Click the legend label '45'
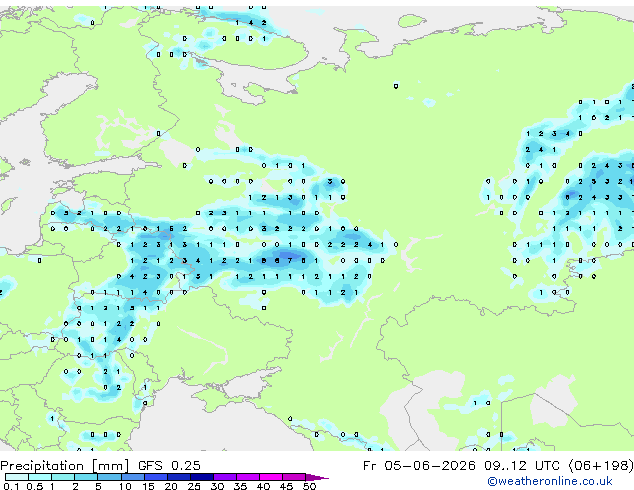 286,486
